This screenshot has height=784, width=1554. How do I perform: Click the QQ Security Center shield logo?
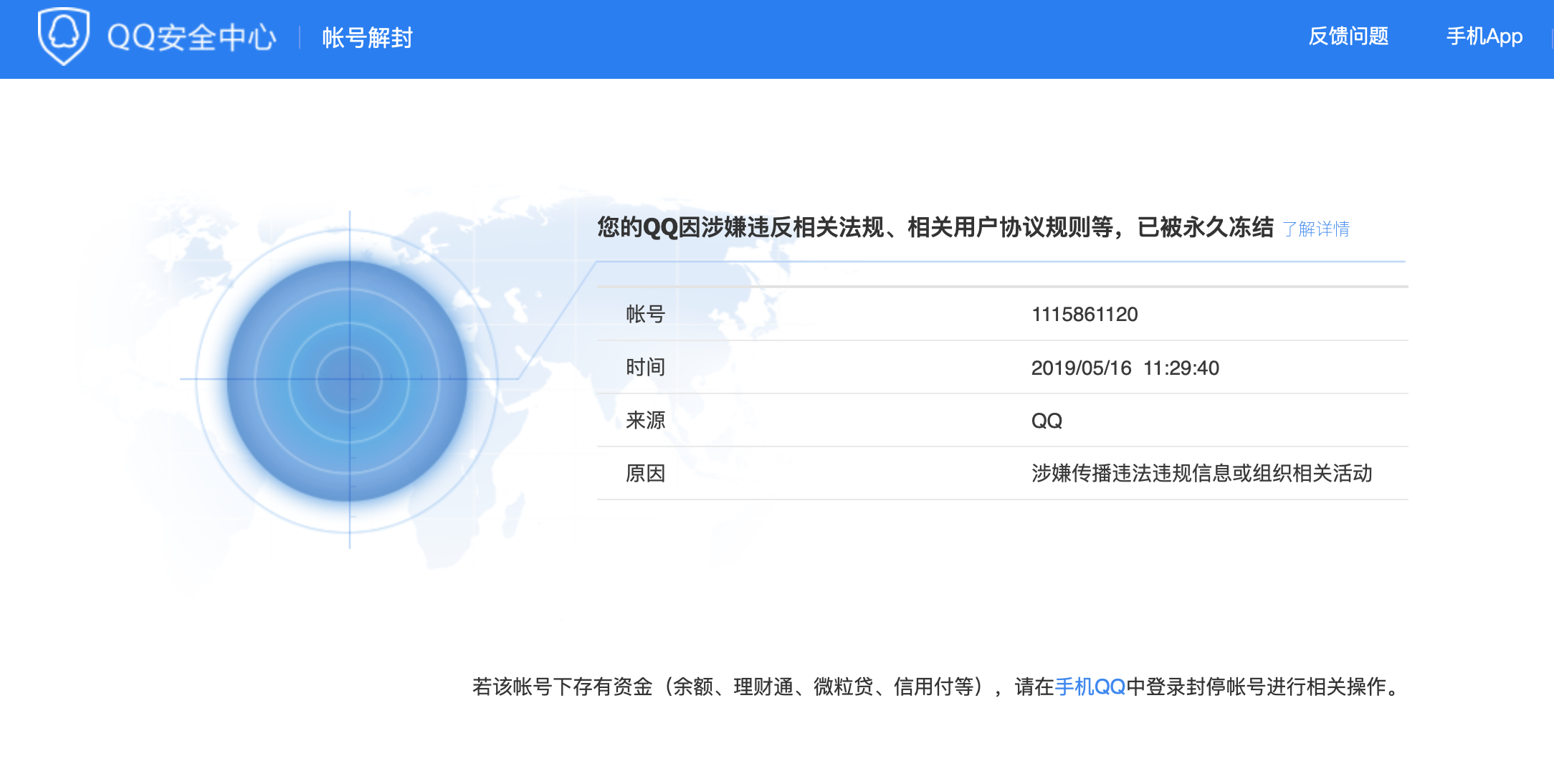(x=64, y=36)
